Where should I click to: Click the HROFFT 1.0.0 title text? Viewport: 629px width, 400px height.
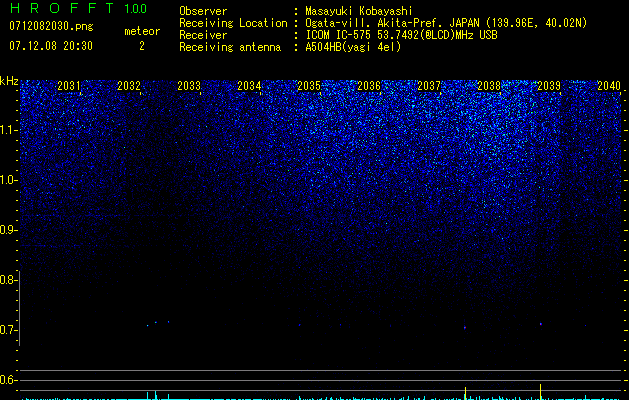78,8
